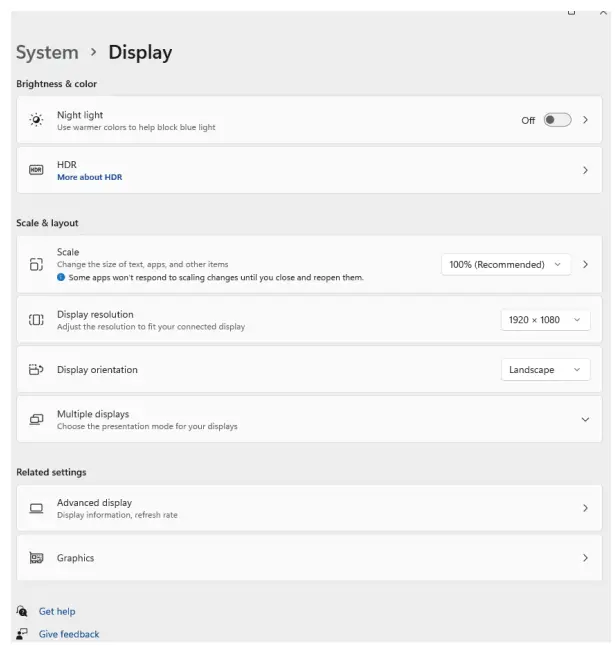Open the Display orientation Landscape dropdown
The width and height of the screenshot is (615, 649).
click(x=545, y=370)
